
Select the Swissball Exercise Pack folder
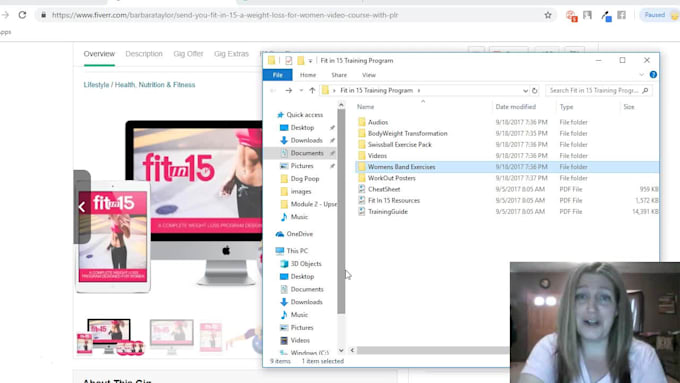pos(400,144)
